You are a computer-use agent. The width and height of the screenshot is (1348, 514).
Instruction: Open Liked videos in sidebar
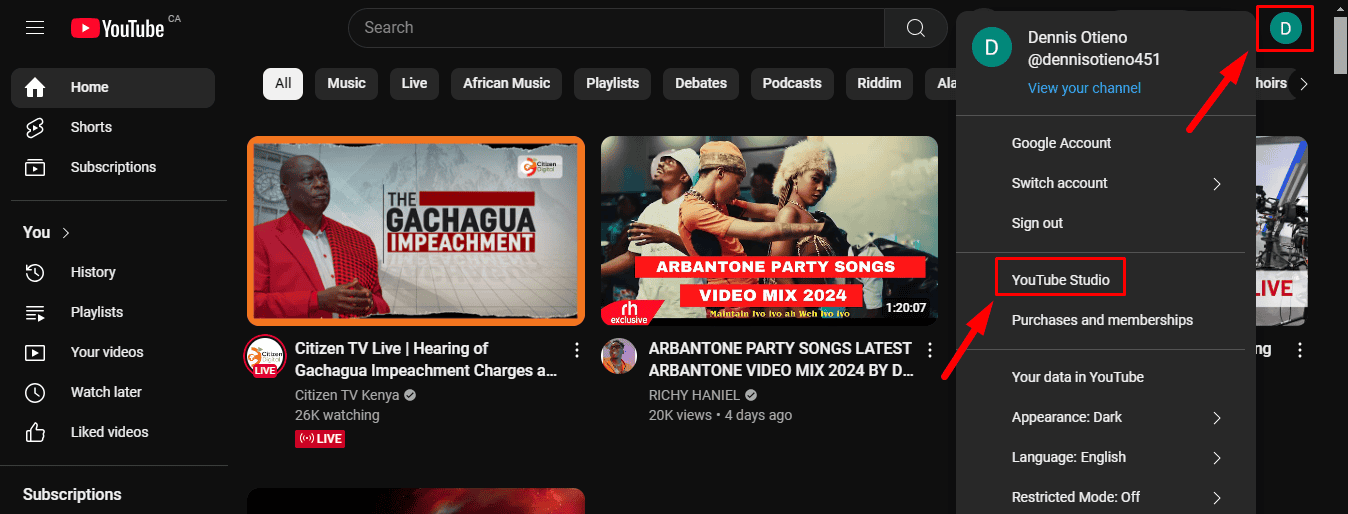pyautogui.click(x=108, y=432)
